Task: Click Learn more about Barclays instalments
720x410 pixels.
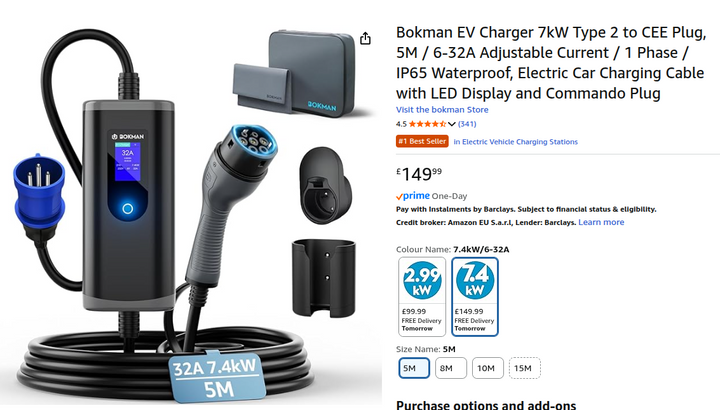Action: 601,222
